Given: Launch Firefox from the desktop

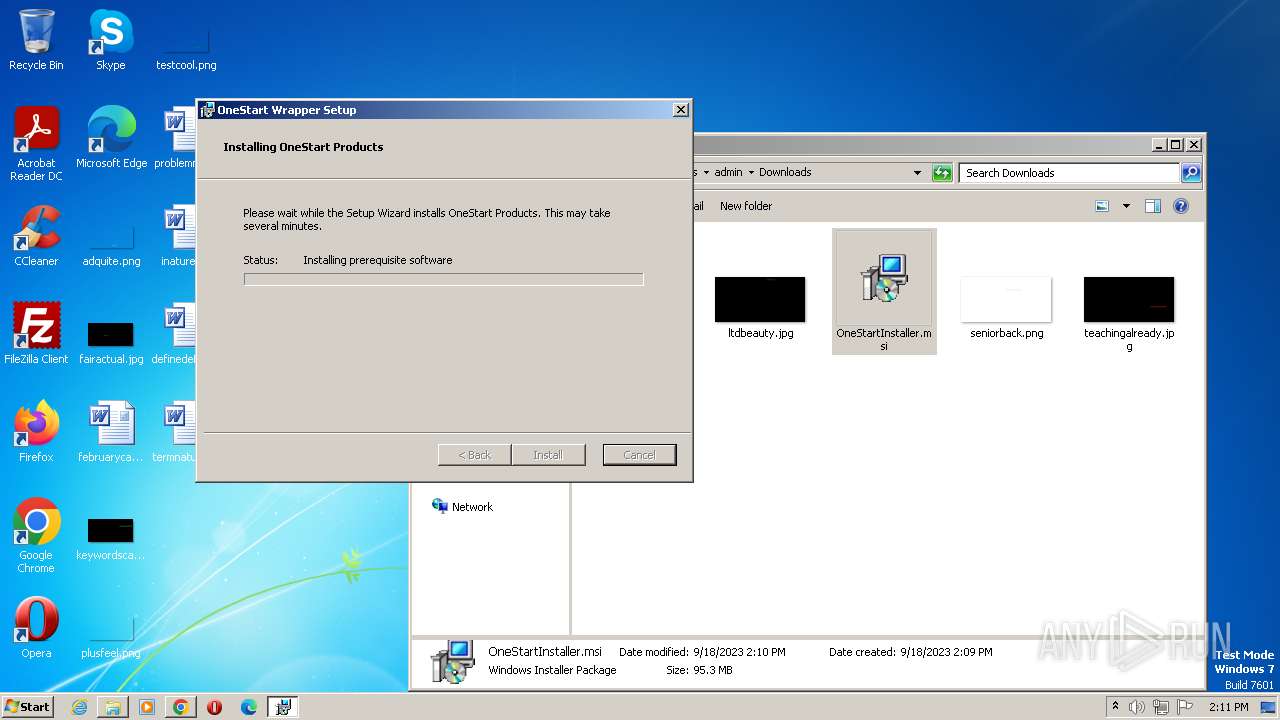Looking at the screenshot, I should pos(36,431).
